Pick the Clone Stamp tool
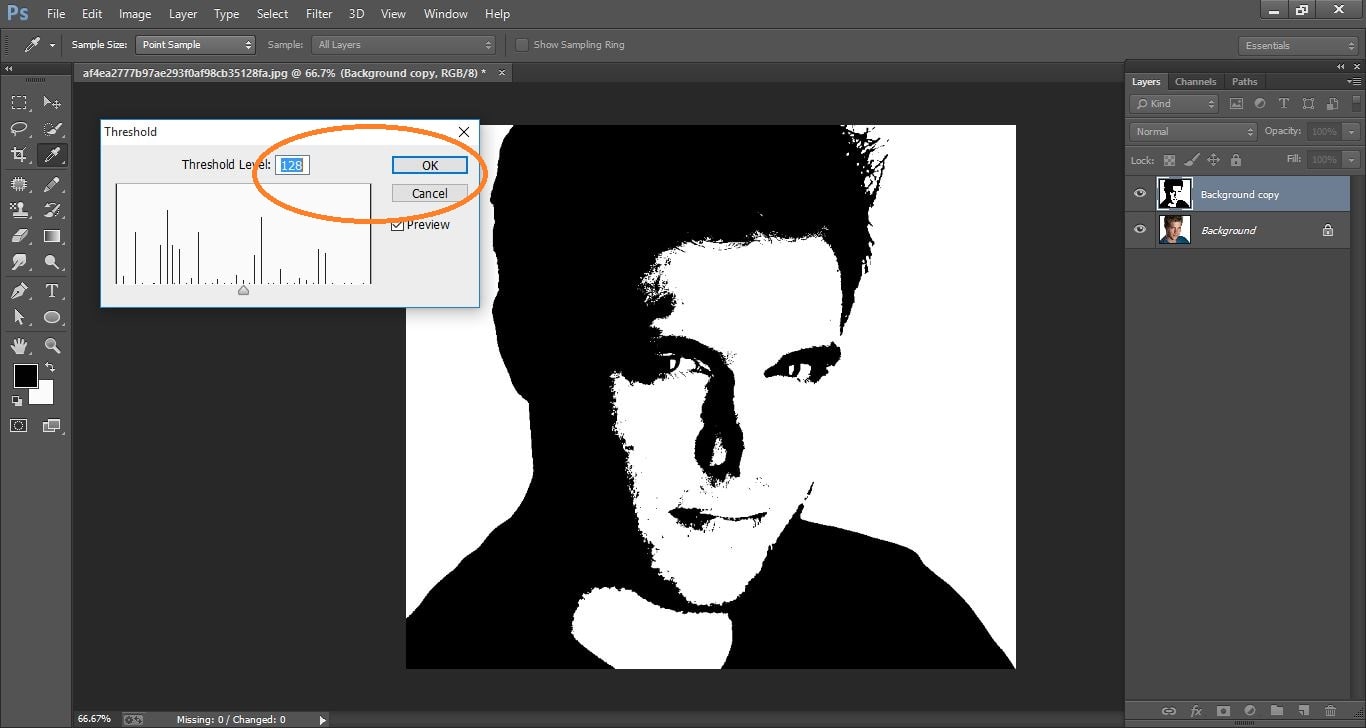This screenshot has height=728, width=1366. click(20, 209)
